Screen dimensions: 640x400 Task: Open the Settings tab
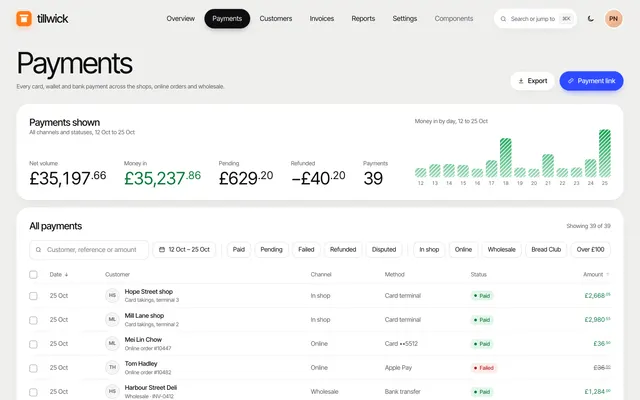[404, 19]
